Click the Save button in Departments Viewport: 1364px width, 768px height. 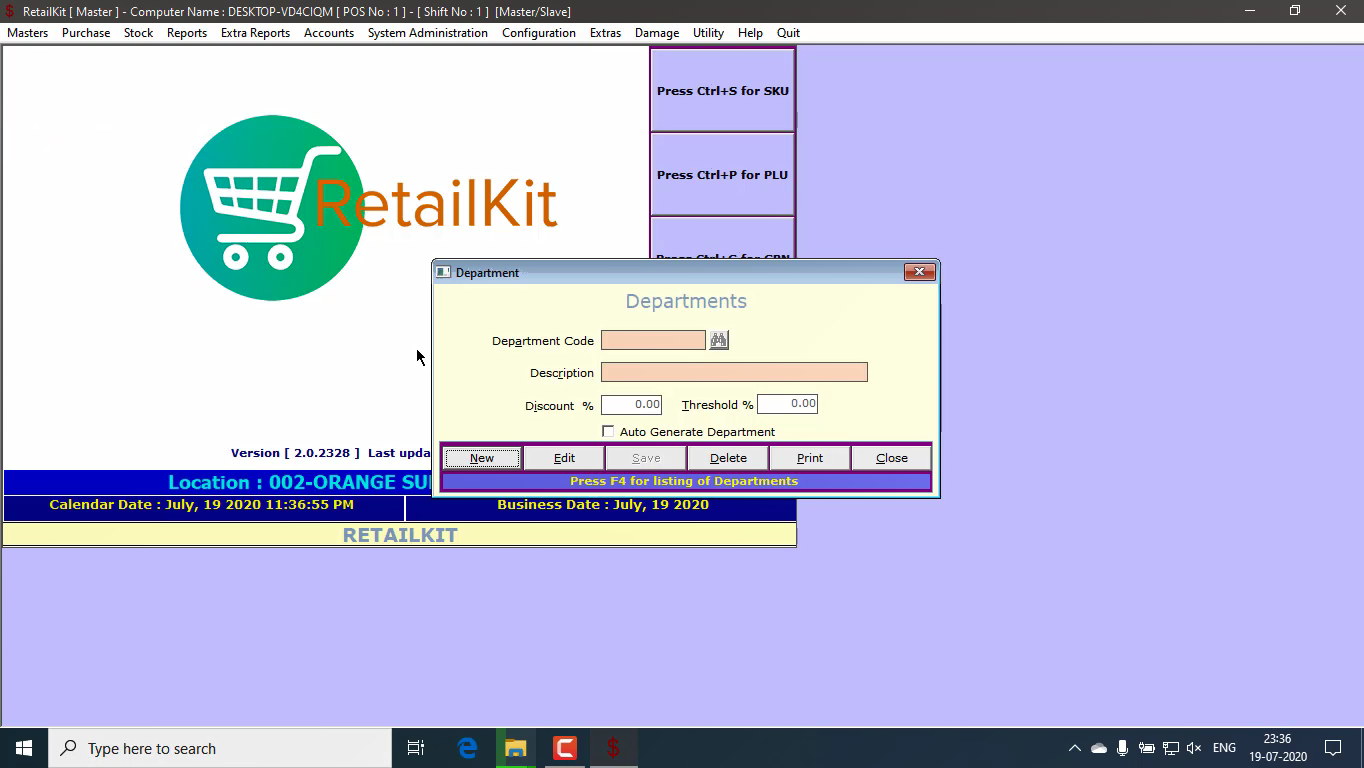click(646, 458)
